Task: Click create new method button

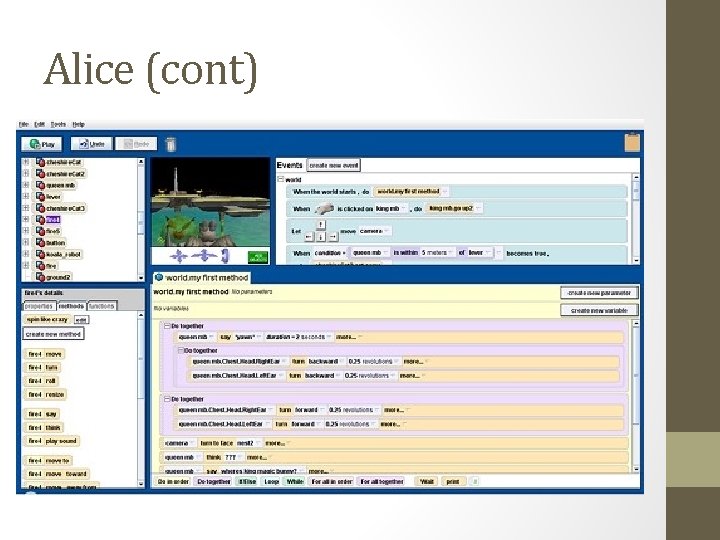Action: [53, 334]
